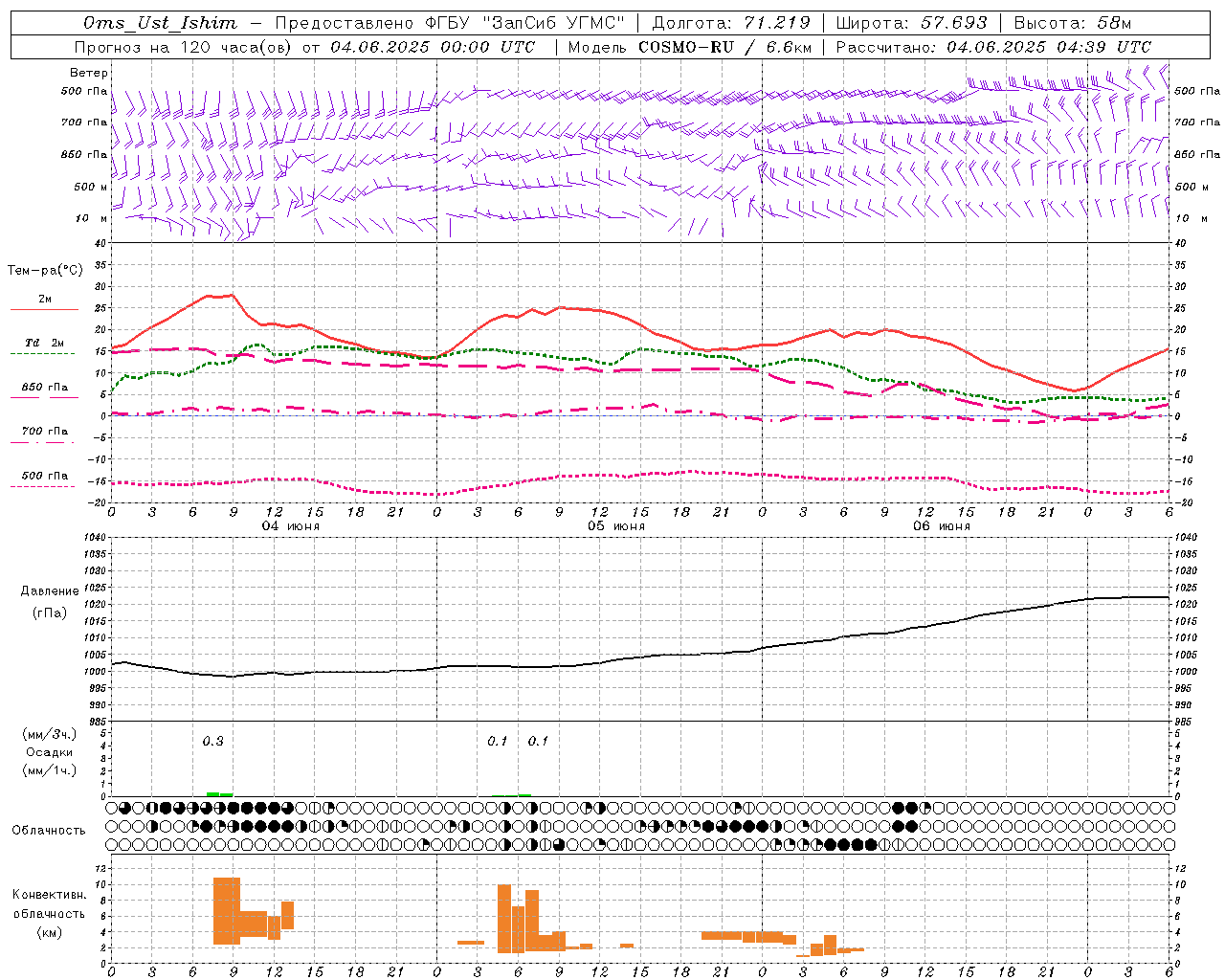Click the Давление panel label
The width and height of the screenshot is (1225, 980).
click(x=50, y=591)
